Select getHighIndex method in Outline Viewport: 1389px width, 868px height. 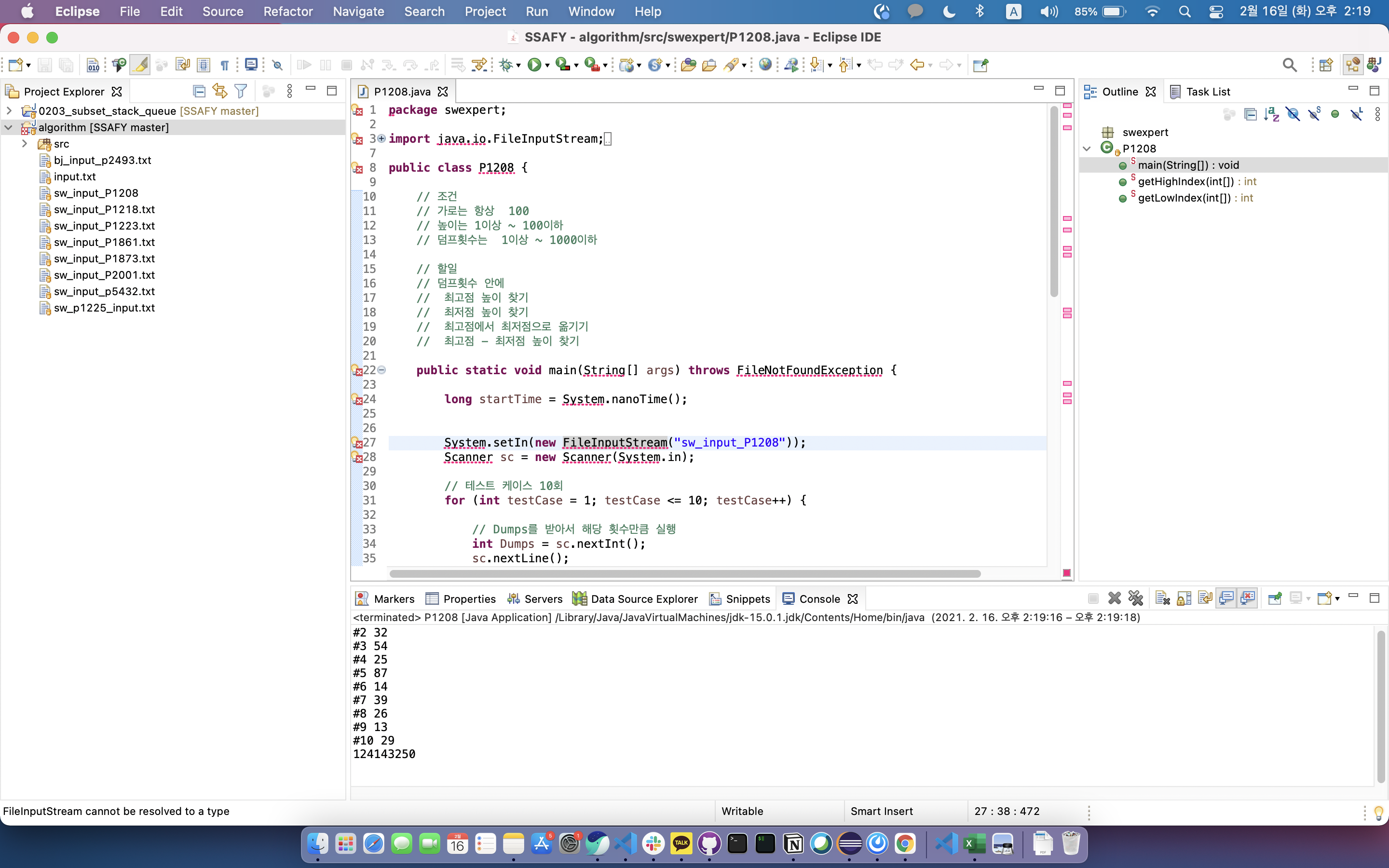point(1185,181)
